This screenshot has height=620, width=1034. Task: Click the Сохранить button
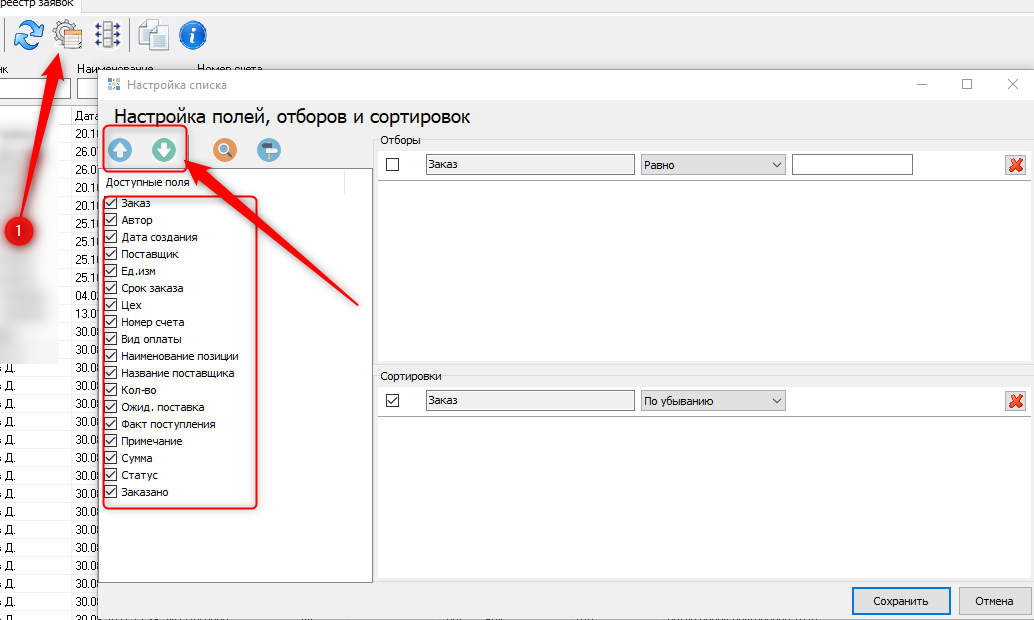point(900,601)
